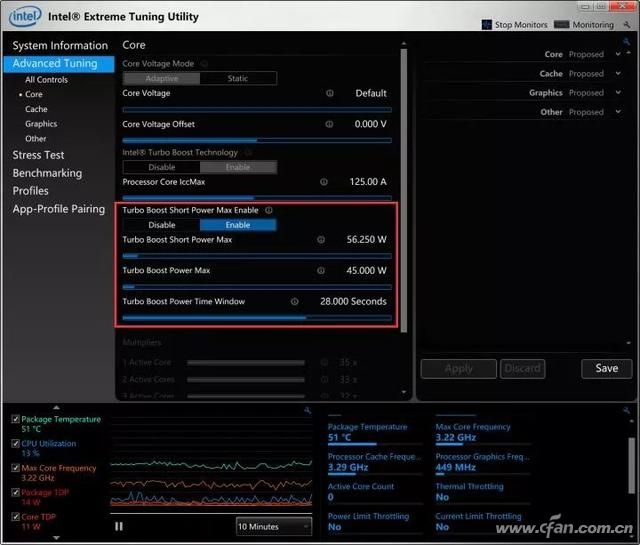Image resolution: width=640 pixels, height=545 pixels.
Task: Click info icon for Processor Core IccMax
Action: pyautogui.click(x=324, y=182)
